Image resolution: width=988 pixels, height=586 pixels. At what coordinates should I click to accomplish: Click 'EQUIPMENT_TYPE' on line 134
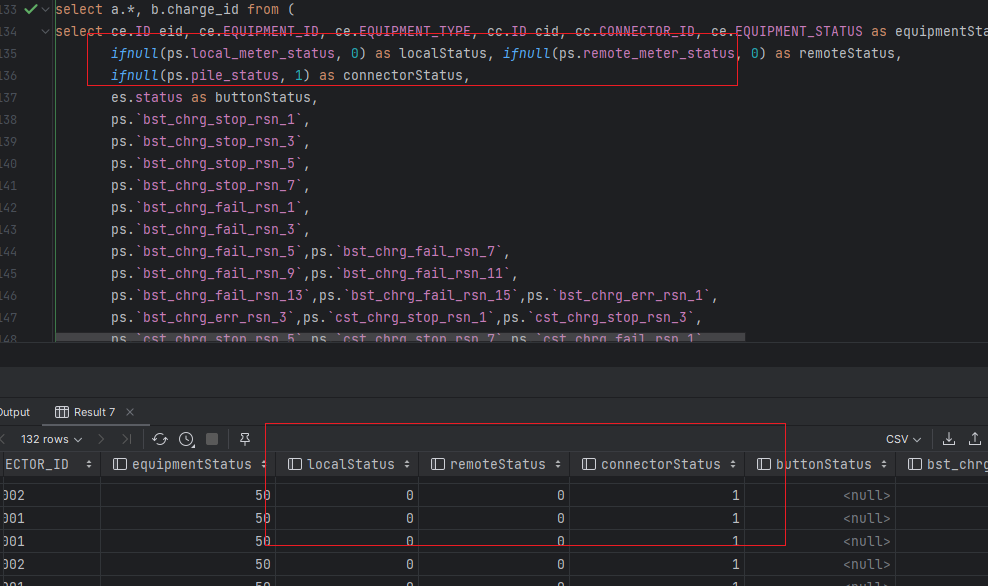415,32
